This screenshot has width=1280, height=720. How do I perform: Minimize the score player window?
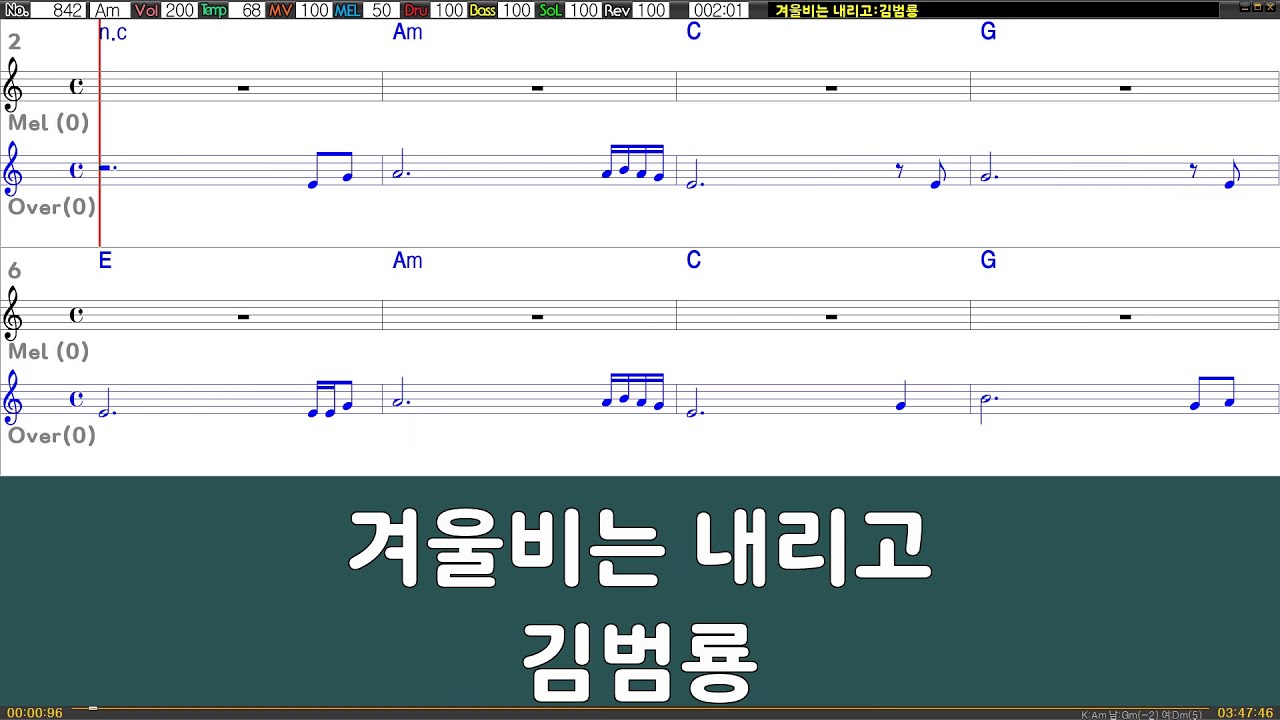(1244, 7)
